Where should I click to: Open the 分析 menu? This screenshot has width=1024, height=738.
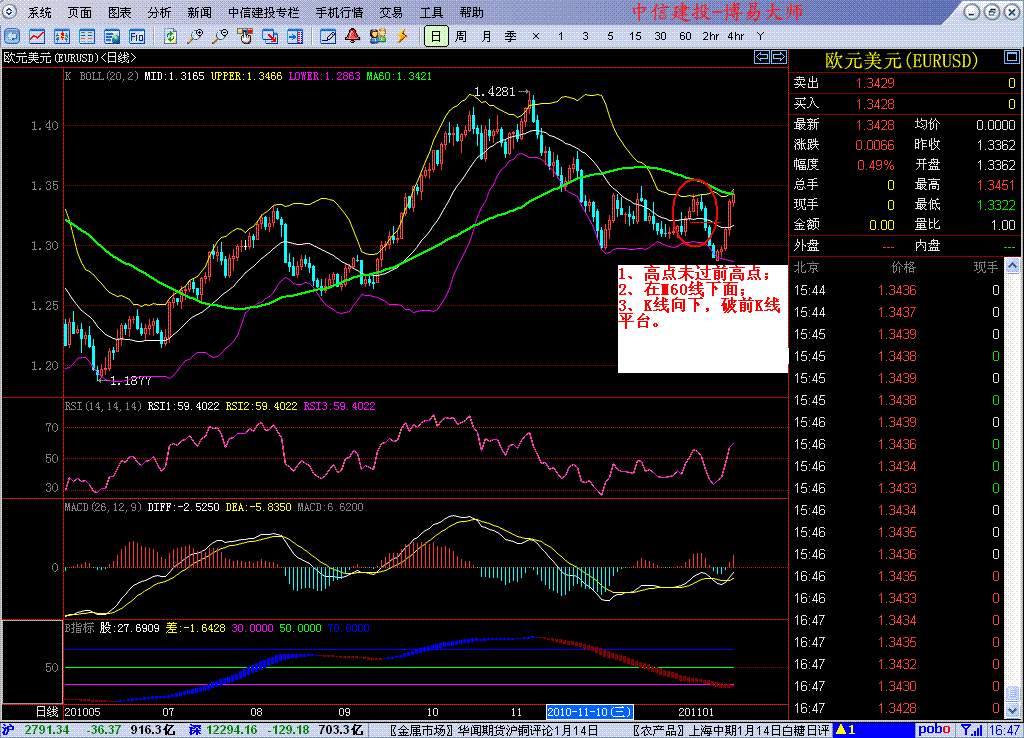coord(159,12)
